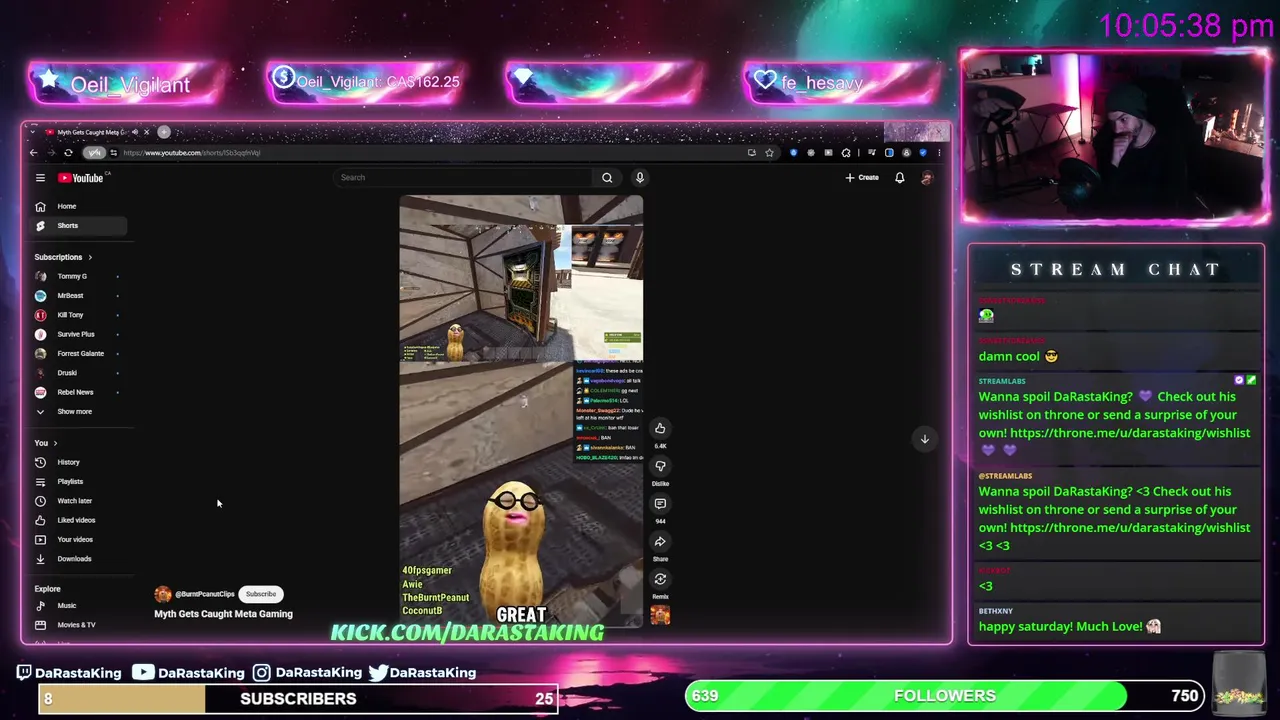Open YouTube notifications bell
Image resolution: width=1280 pixels, height=720 pixels.
click(899, 178)
